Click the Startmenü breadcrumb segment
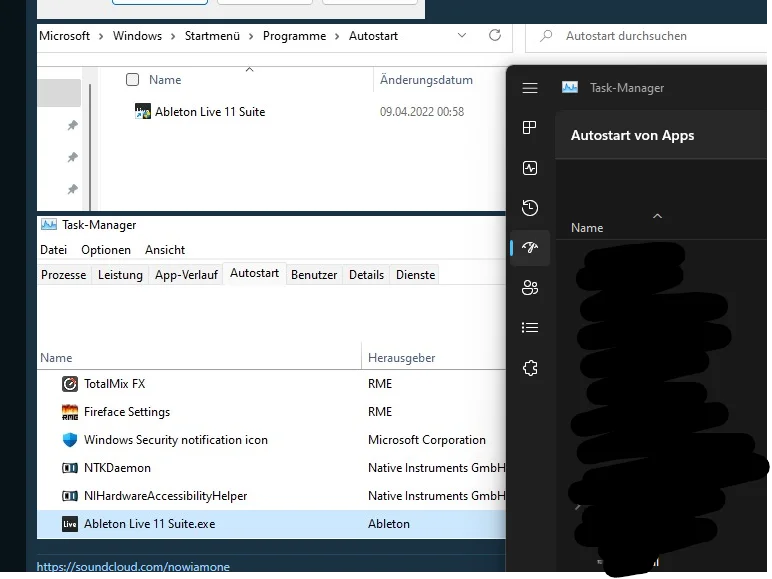 (x=212, y=36)
